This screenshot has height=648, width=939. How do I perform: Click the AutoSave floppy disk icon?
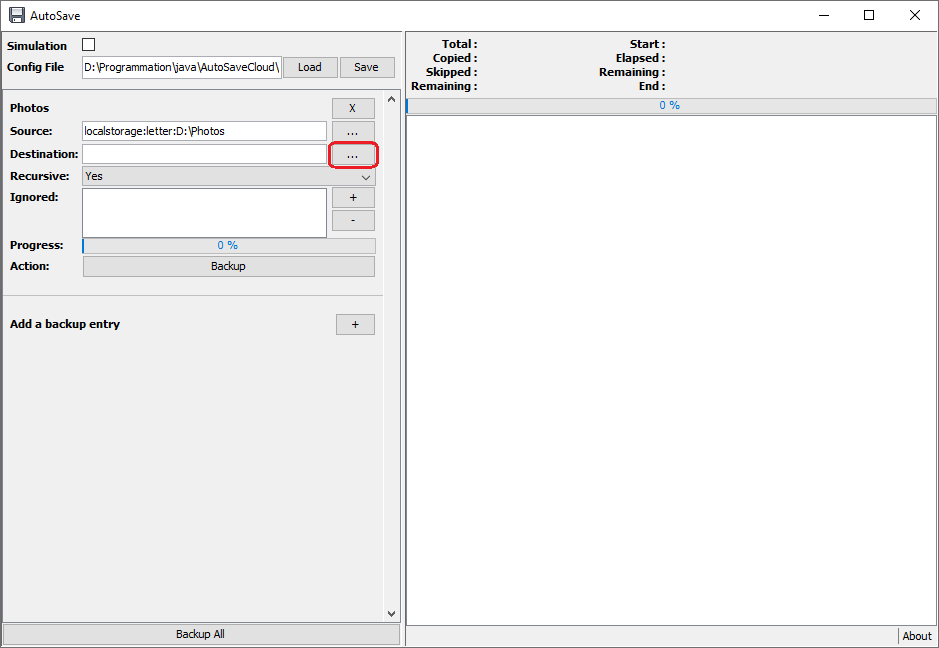coord(17,16)
